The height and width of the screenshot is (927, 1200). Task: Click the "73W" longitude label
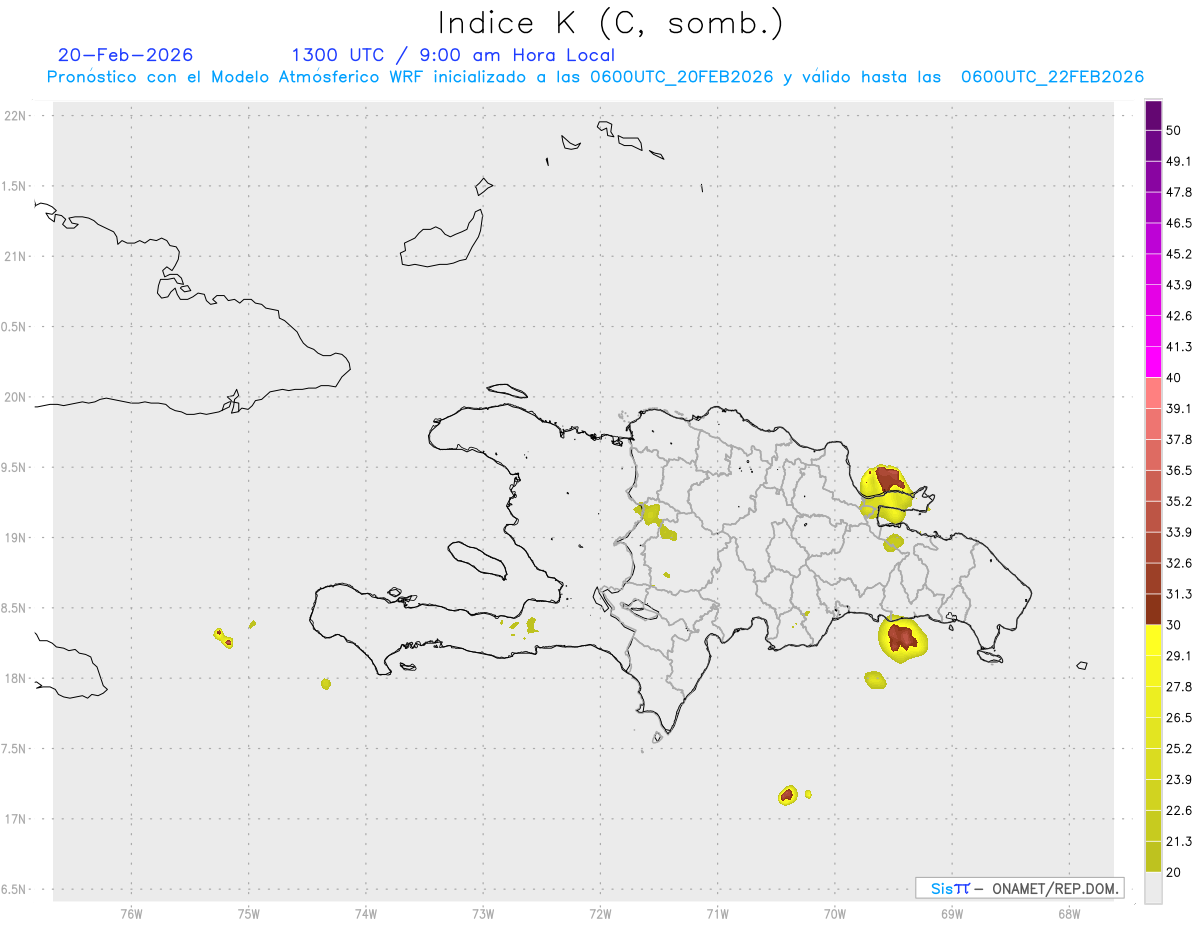pos(483,913)
